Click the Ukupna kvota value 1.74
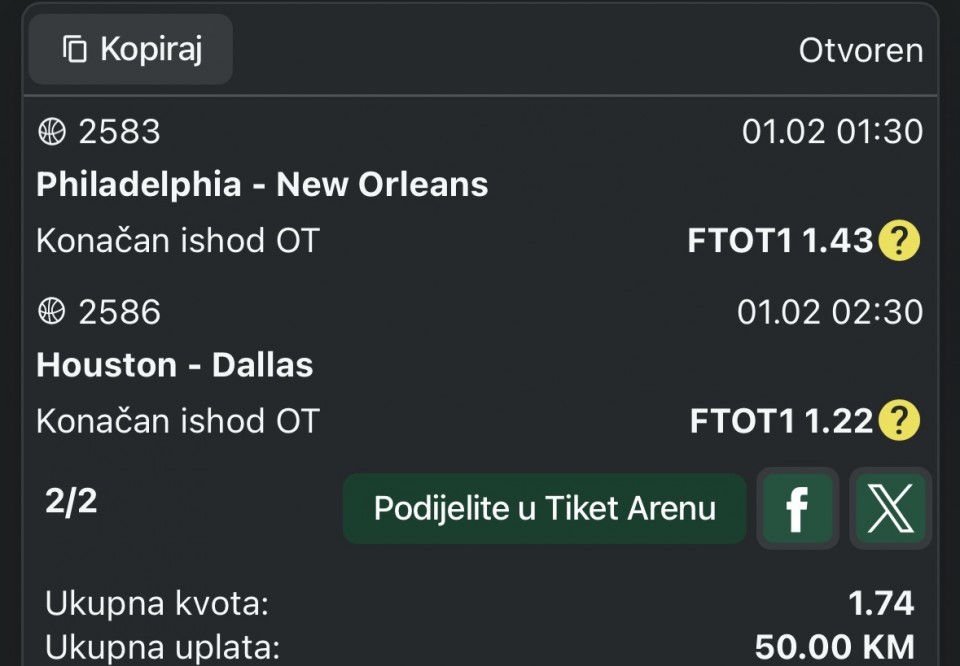 (x=880, y=603)
